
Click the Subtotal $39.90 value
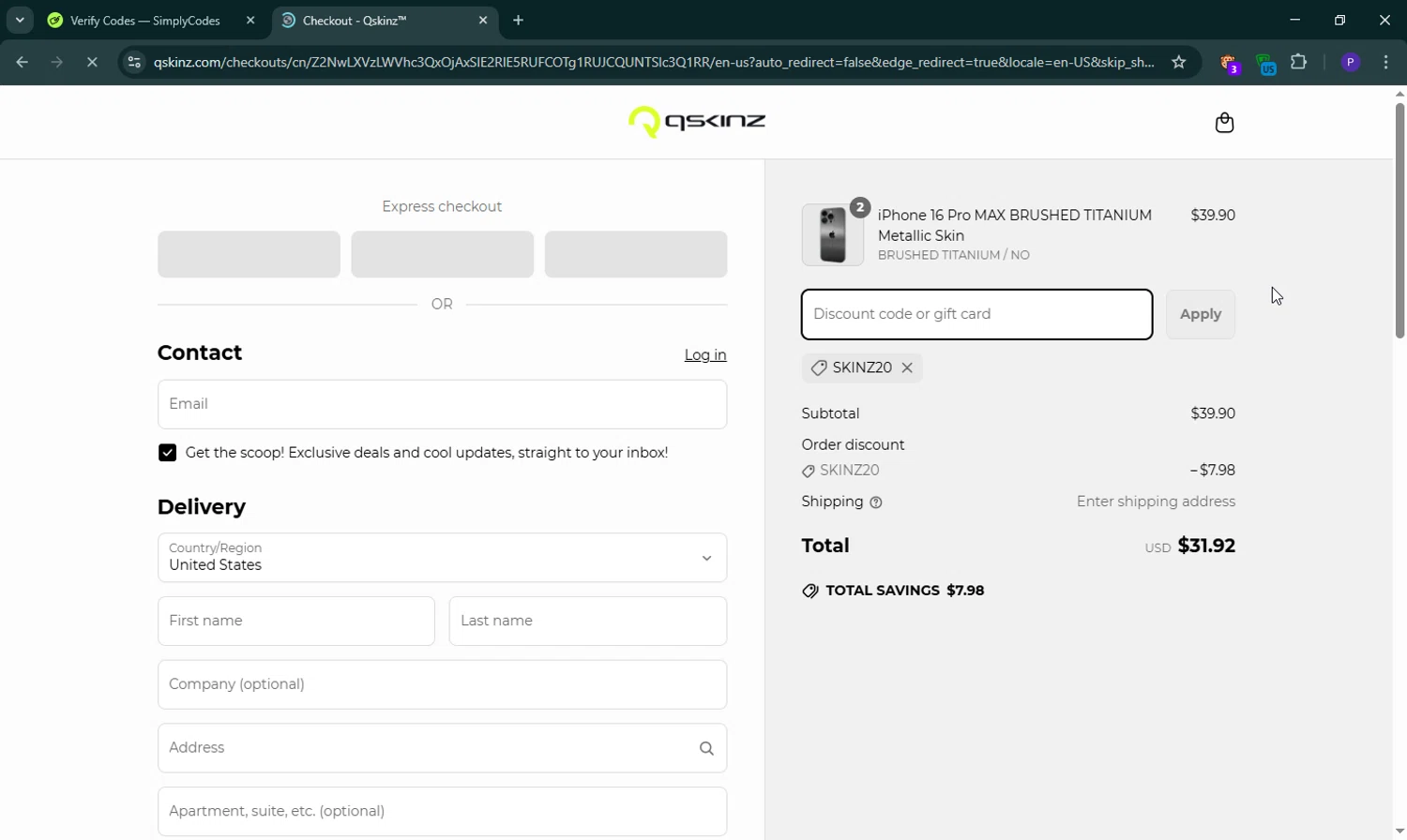point(1213,413)
